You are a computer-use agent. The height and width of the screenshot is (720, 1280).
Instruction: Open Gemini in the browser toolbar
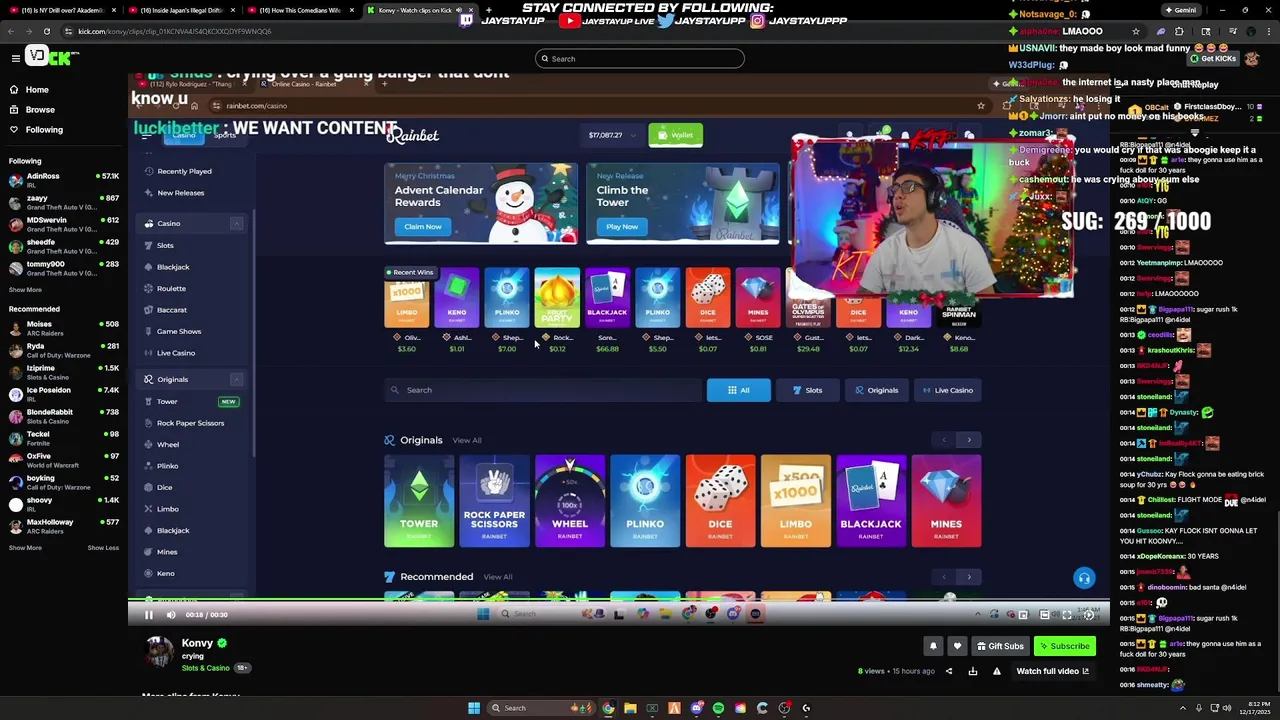point(1180,10)
